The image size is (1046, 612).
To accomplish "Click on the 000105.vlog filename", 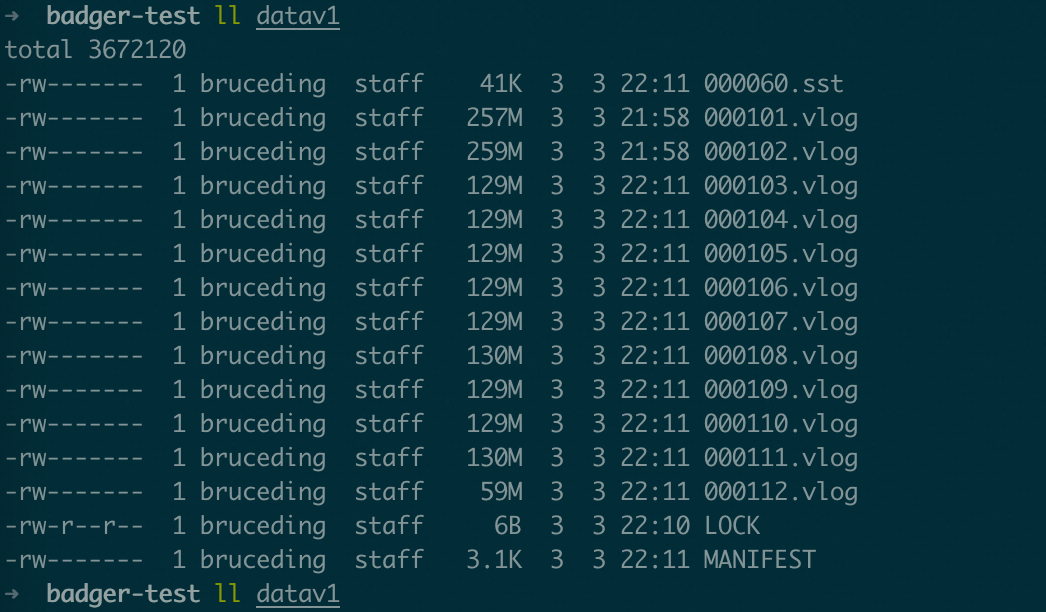I will (x=780, y=254).
